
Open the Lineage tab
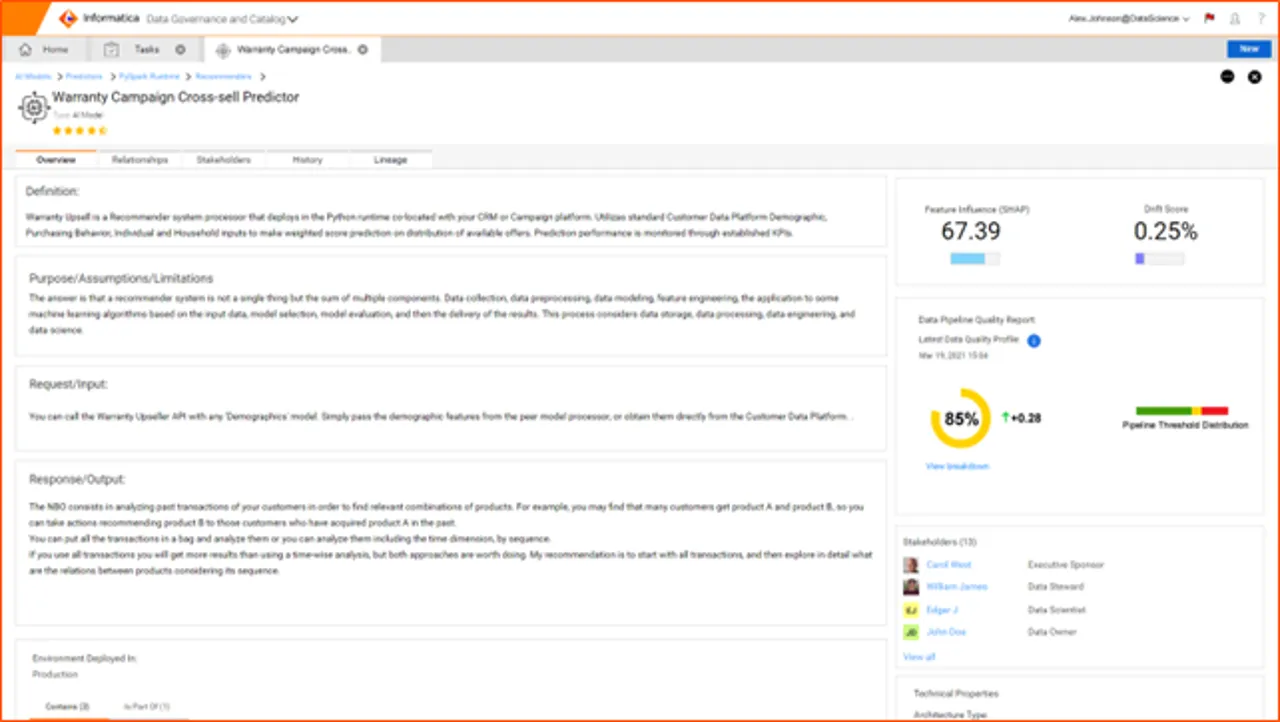coord(391,160)
